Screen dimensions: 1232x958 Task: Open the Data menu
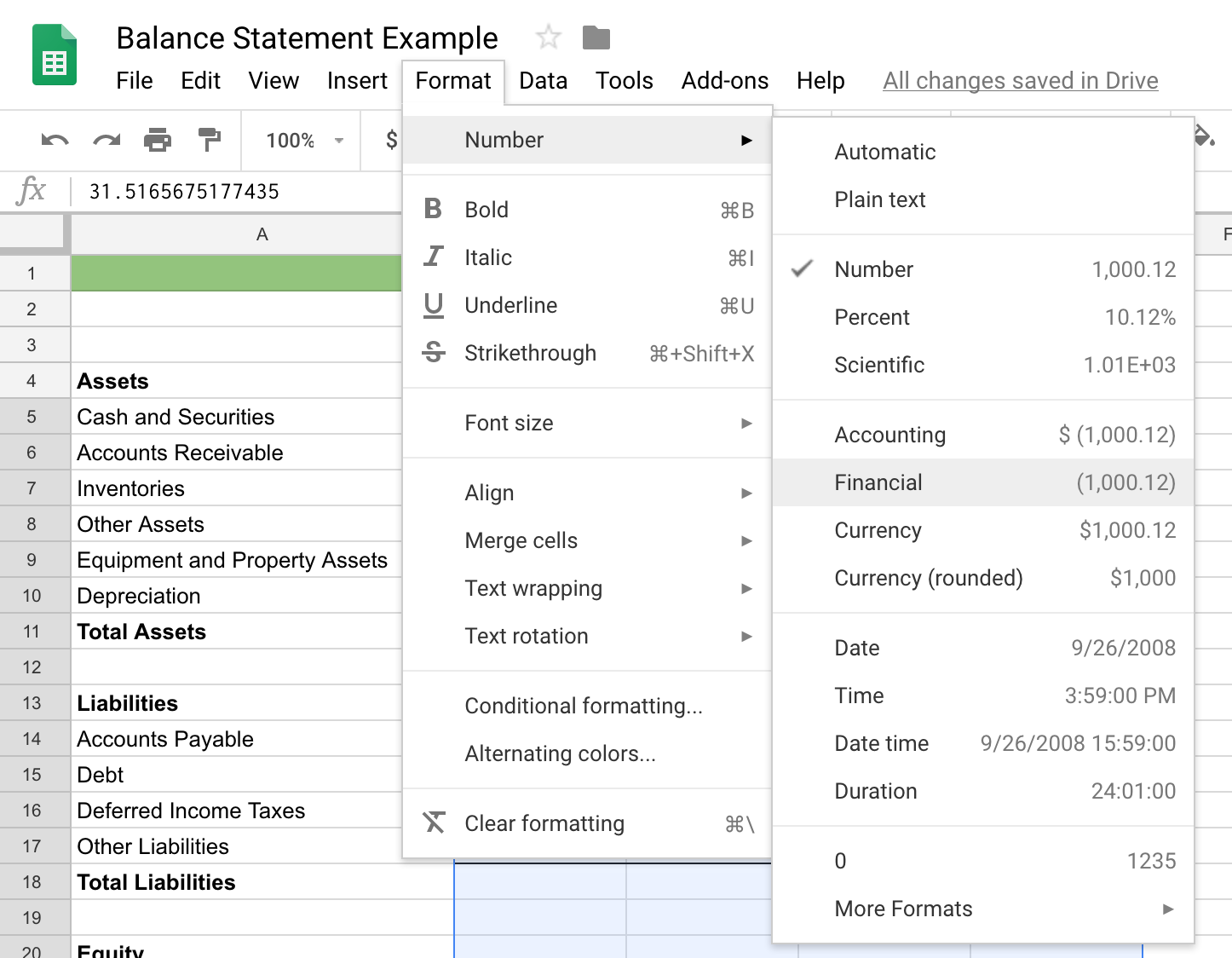543,81
